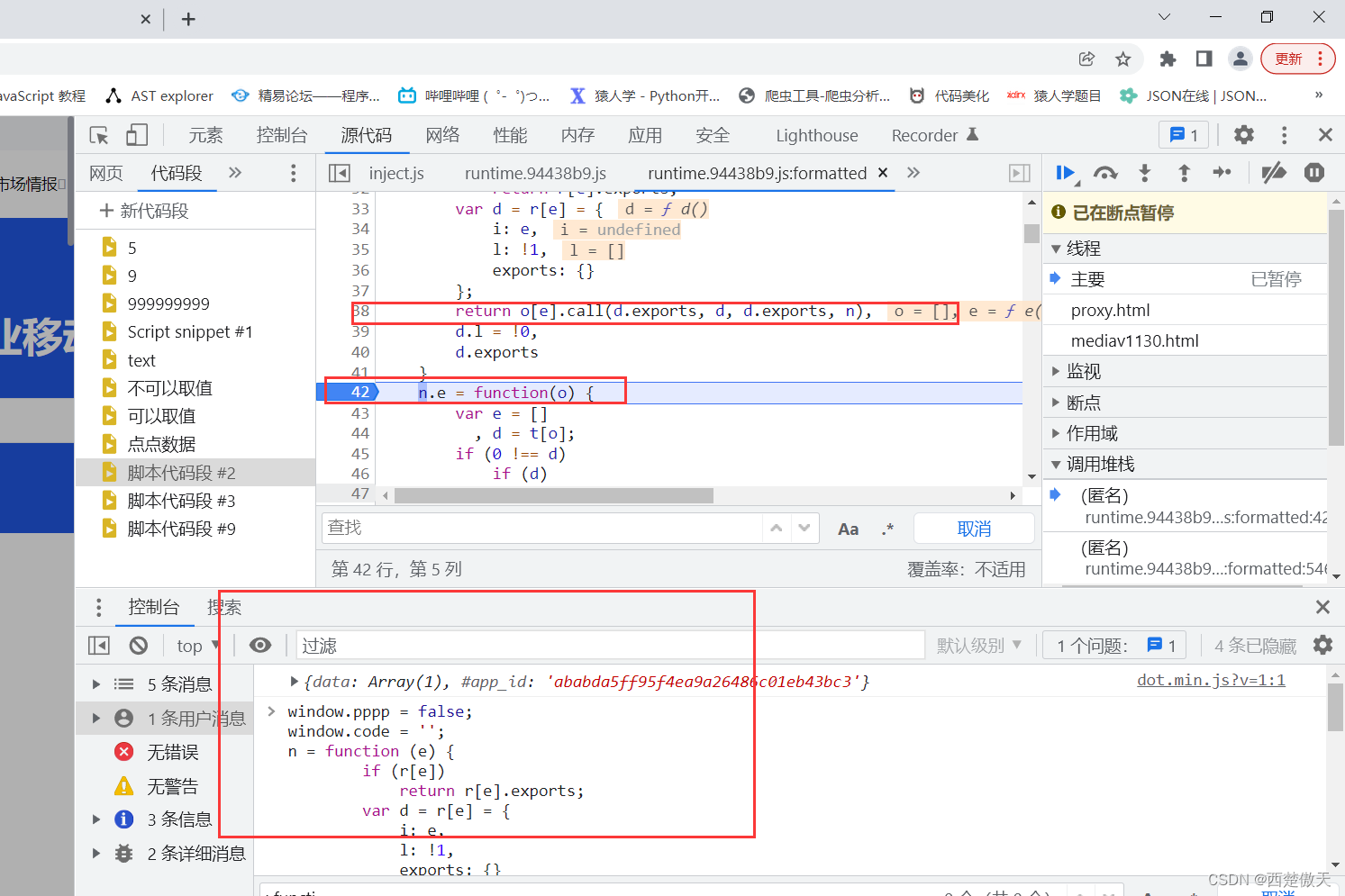Image resolution: width=1345 pixels, height=896 pixels.
Task: Select snippet 点数据
Action: point(161,444)
